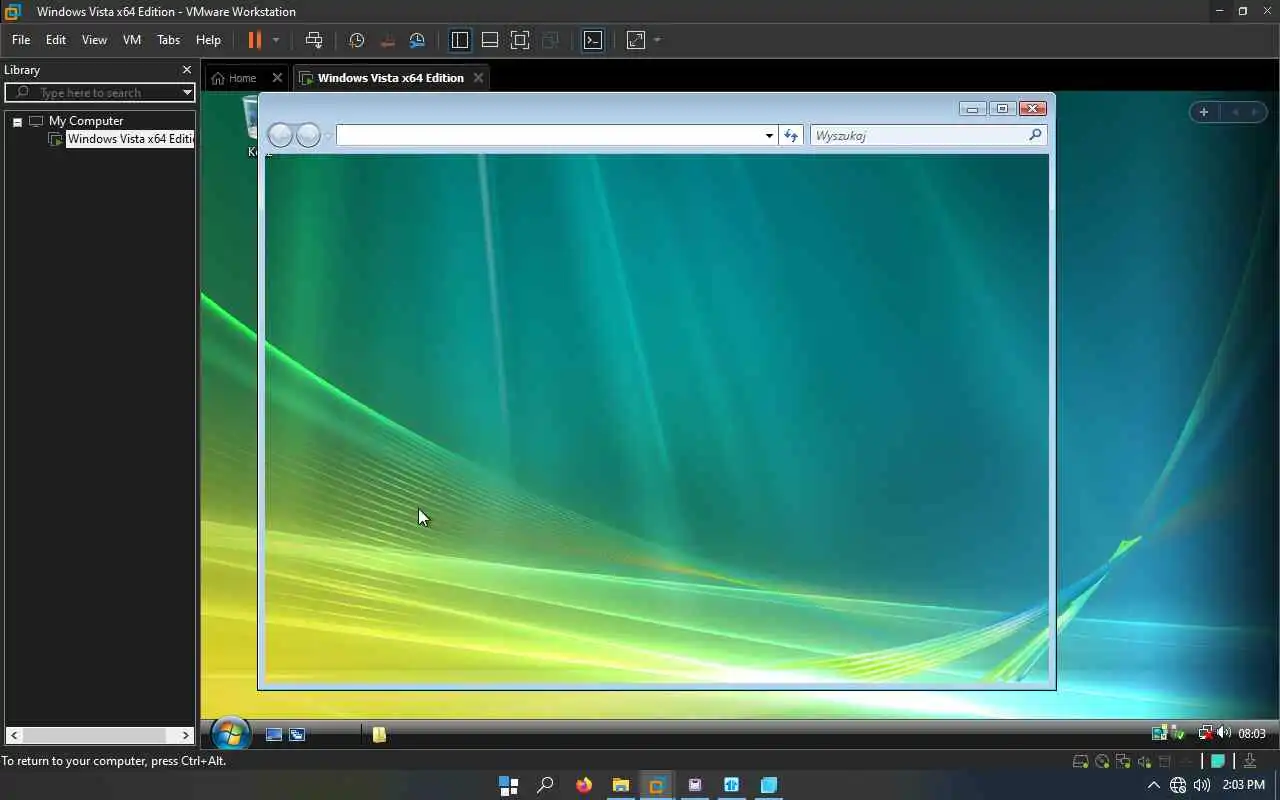
Task: Revert the VM to its previous snapshot
Action: 387,40
